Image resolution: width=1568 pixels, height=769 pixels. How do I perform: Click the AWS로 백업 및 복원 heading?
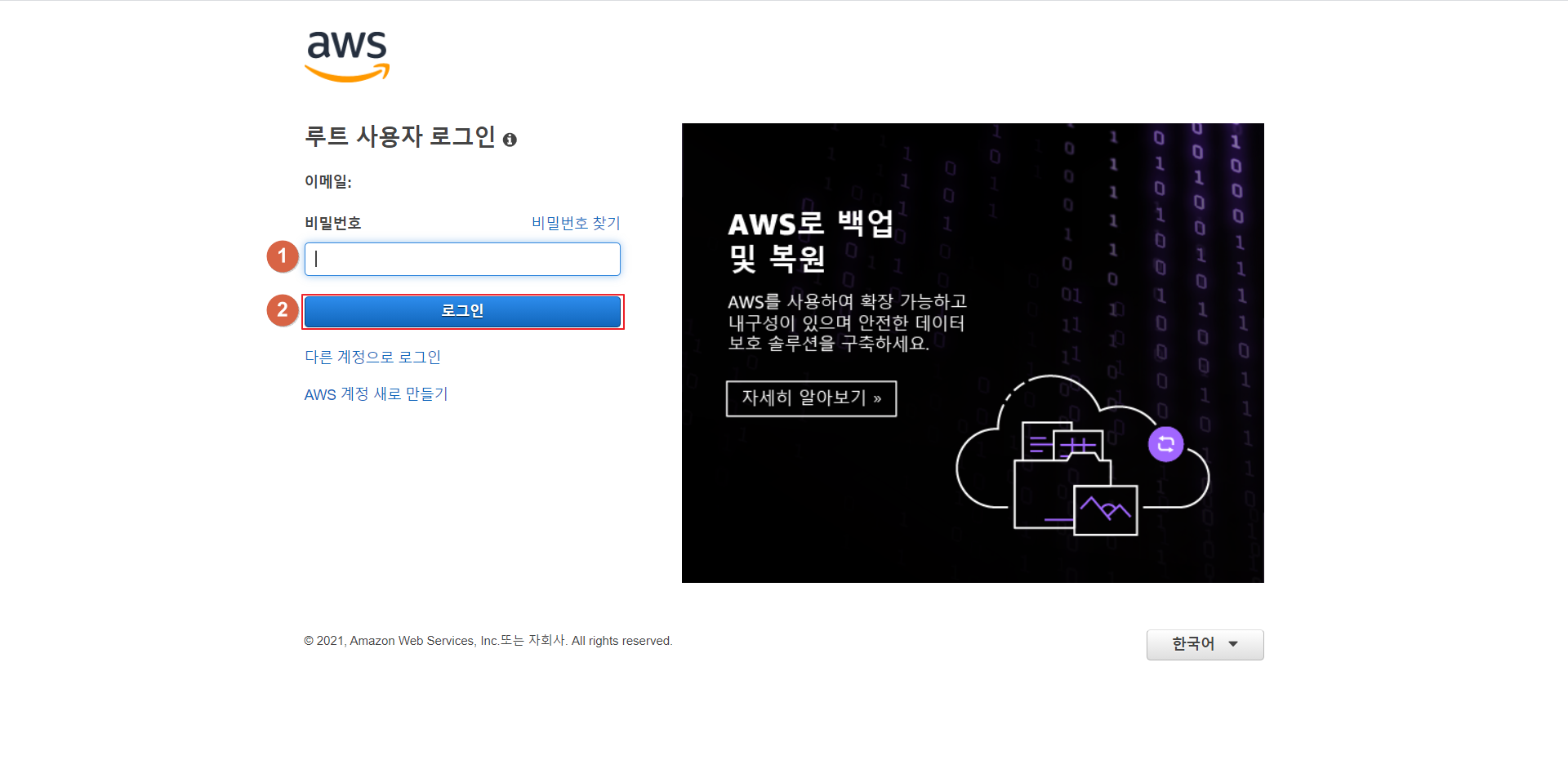[x=810, y=241]
